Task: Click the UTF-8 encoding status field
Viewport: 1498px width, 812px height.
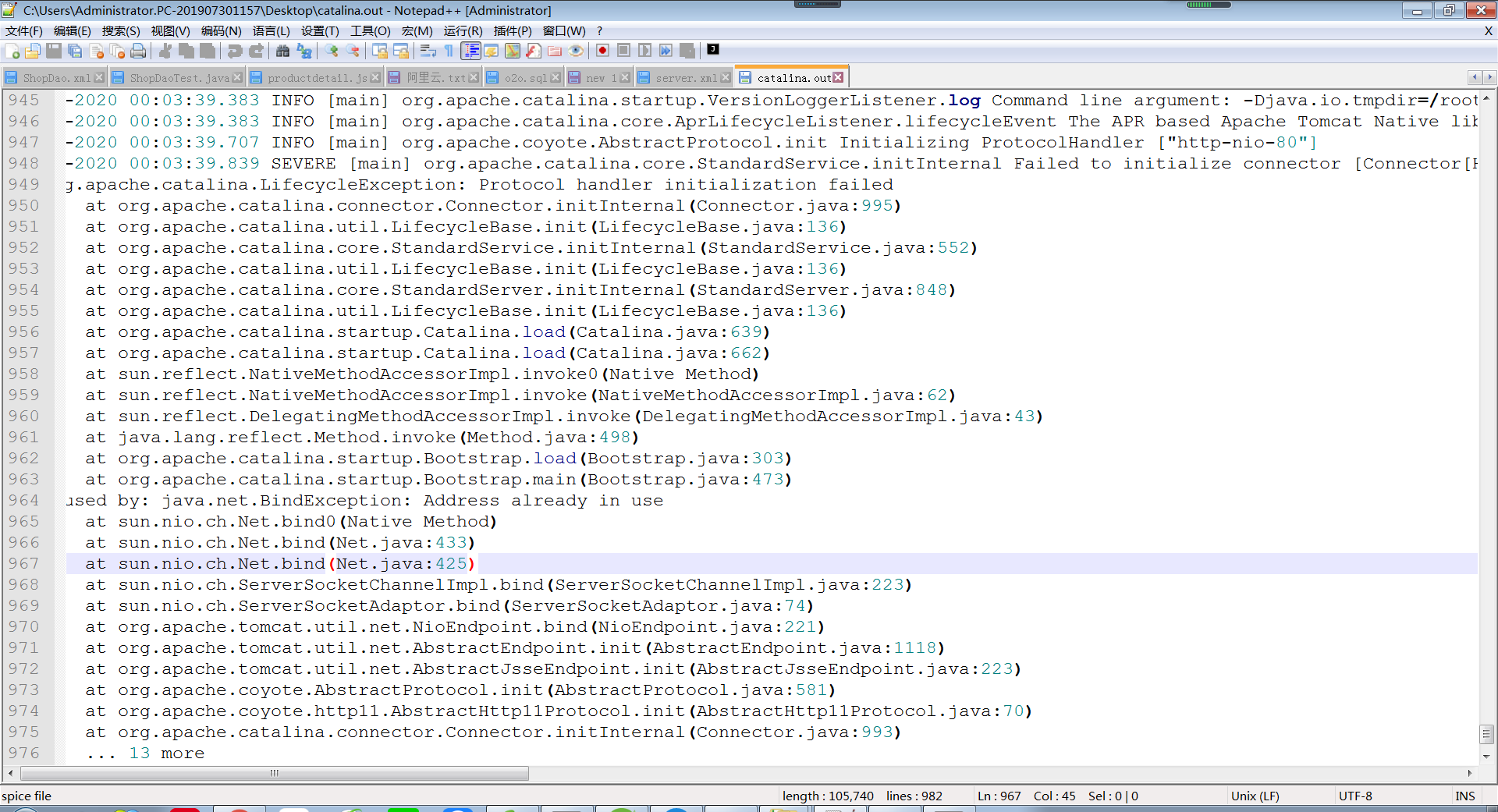Action: [x=1355, y=796]
